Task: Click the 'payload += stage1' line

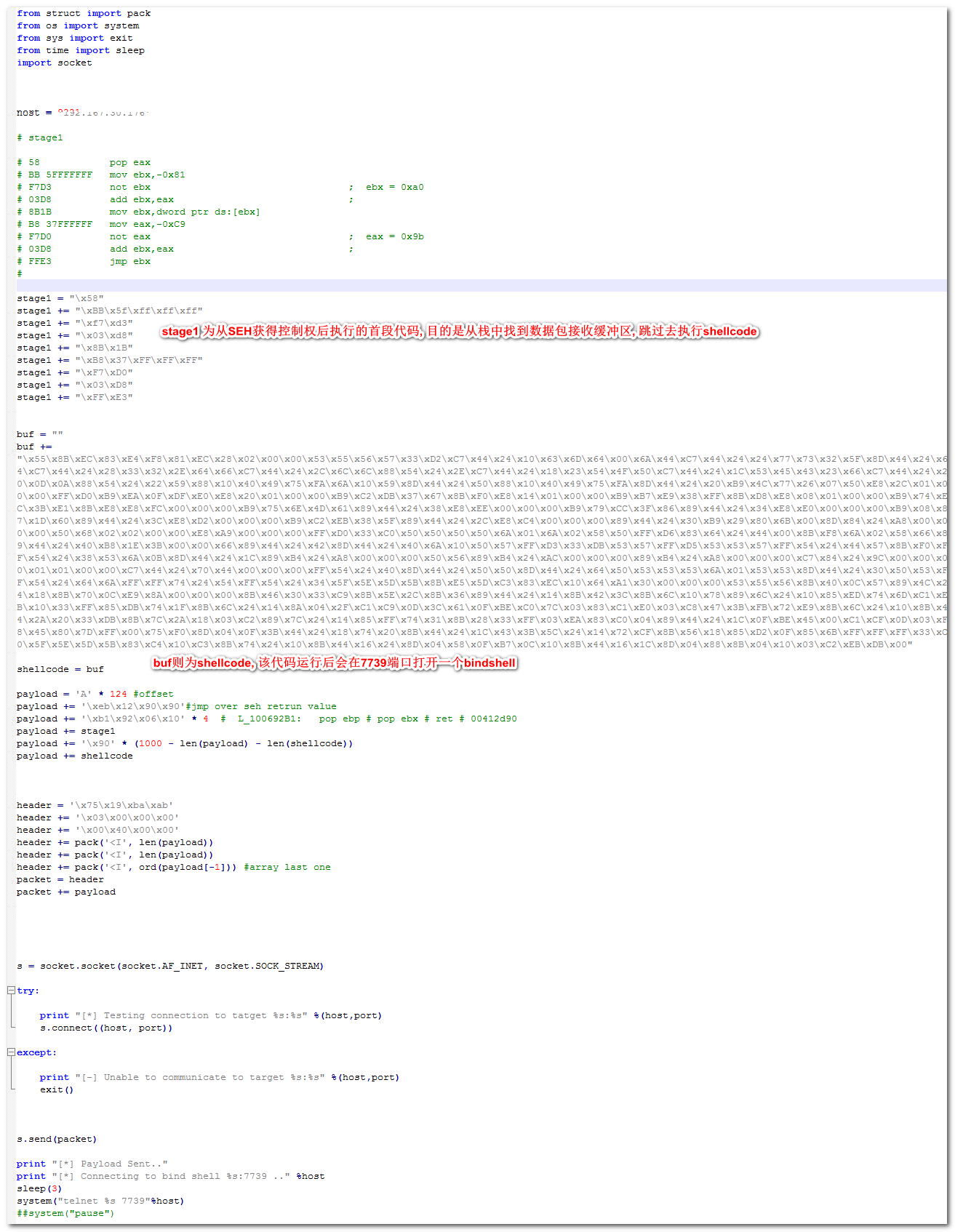Action: point(66,731)
